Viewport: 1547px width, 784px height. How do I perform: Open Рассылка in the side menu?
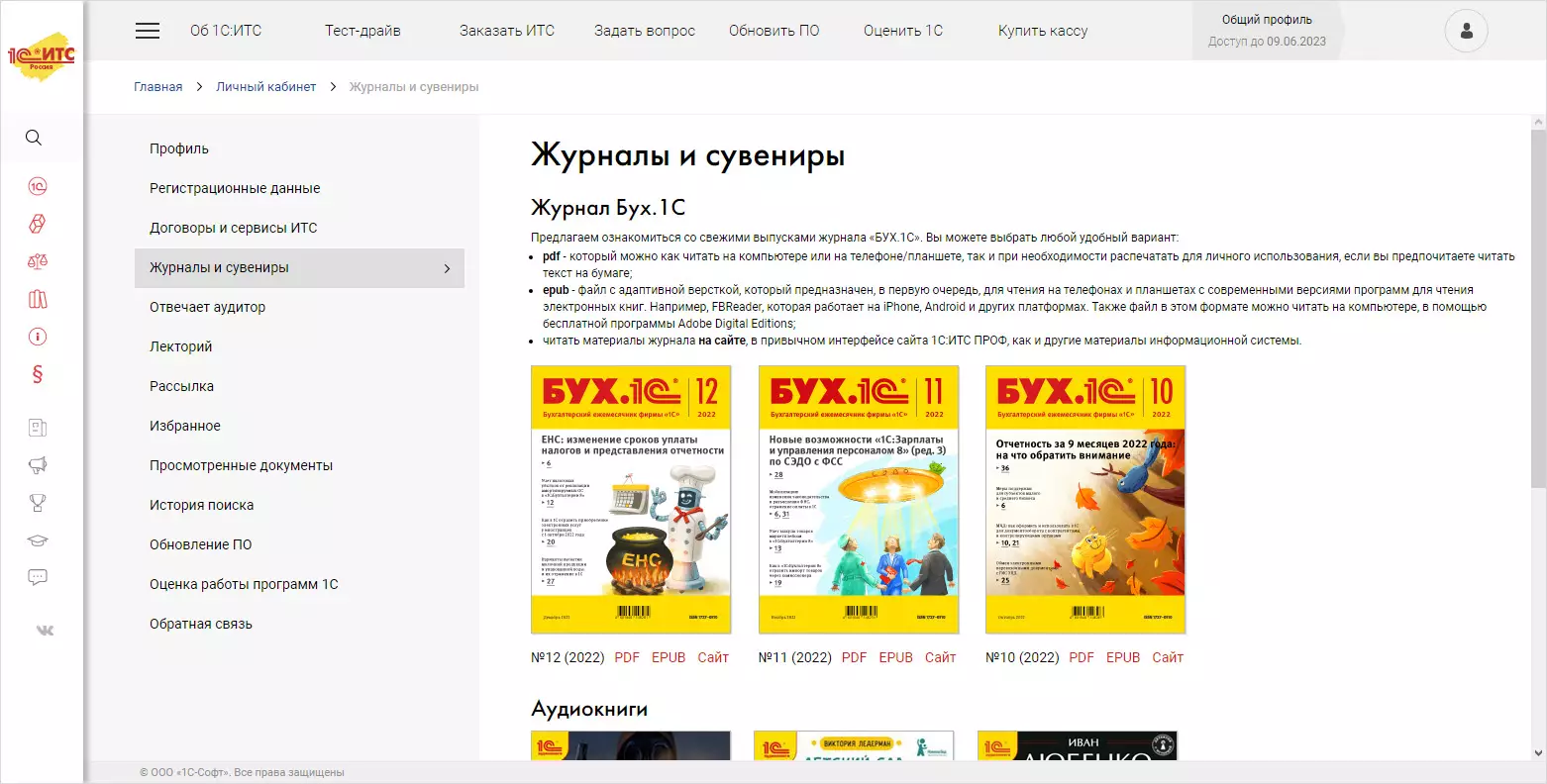click(x=182, y=386)
